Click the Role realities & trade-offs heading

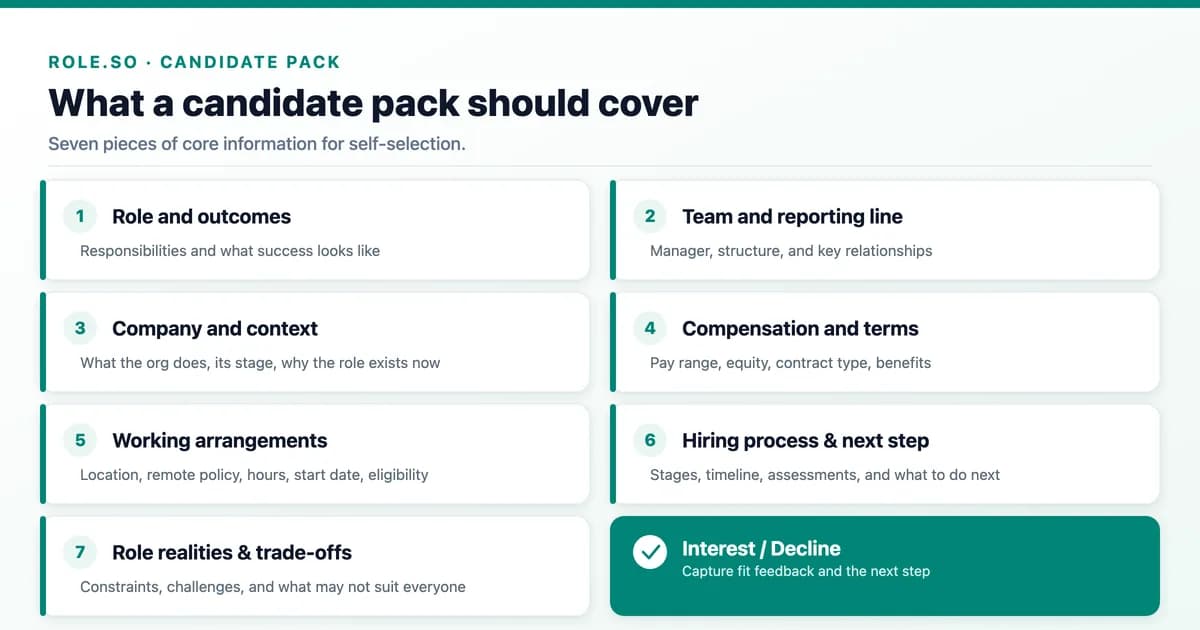pyautogui.click(x=232, y=552)
